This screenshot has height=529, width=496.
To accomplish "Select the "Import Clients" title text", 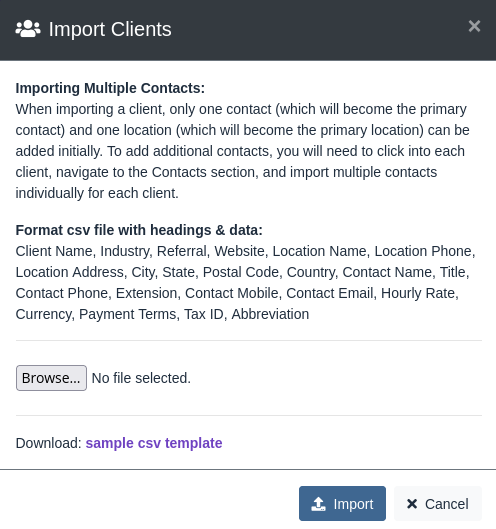I will 110,29.
